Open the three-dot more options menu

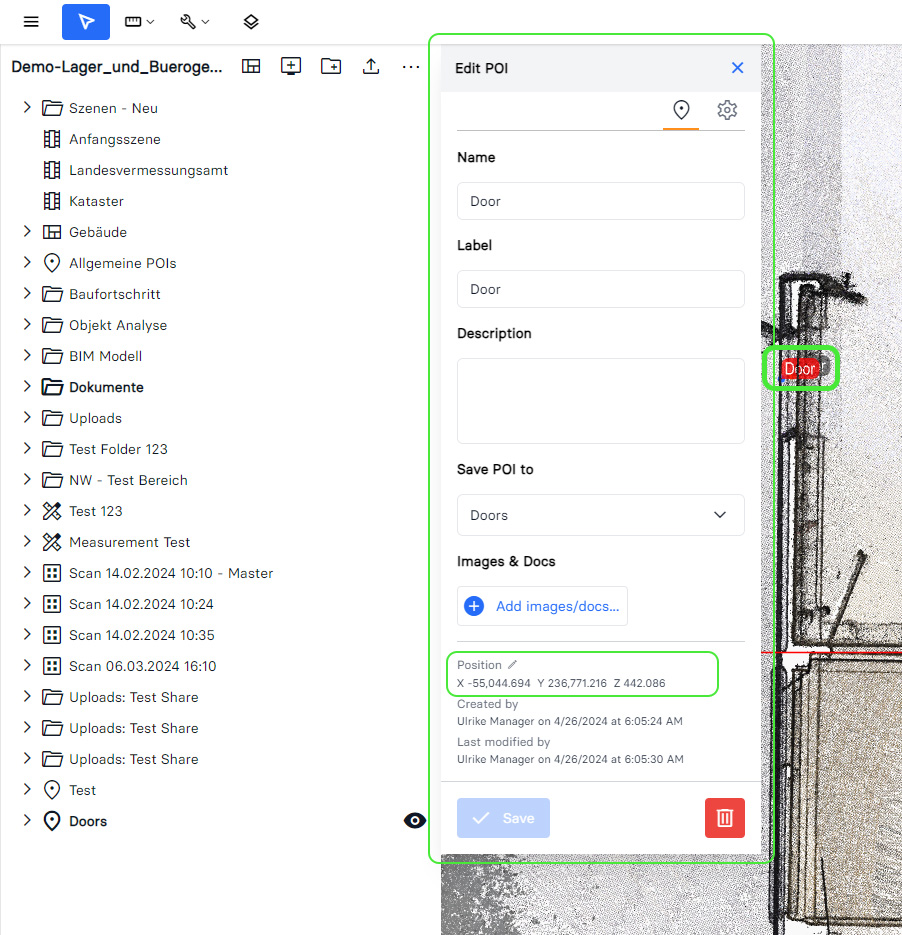[x=411, y=66]
